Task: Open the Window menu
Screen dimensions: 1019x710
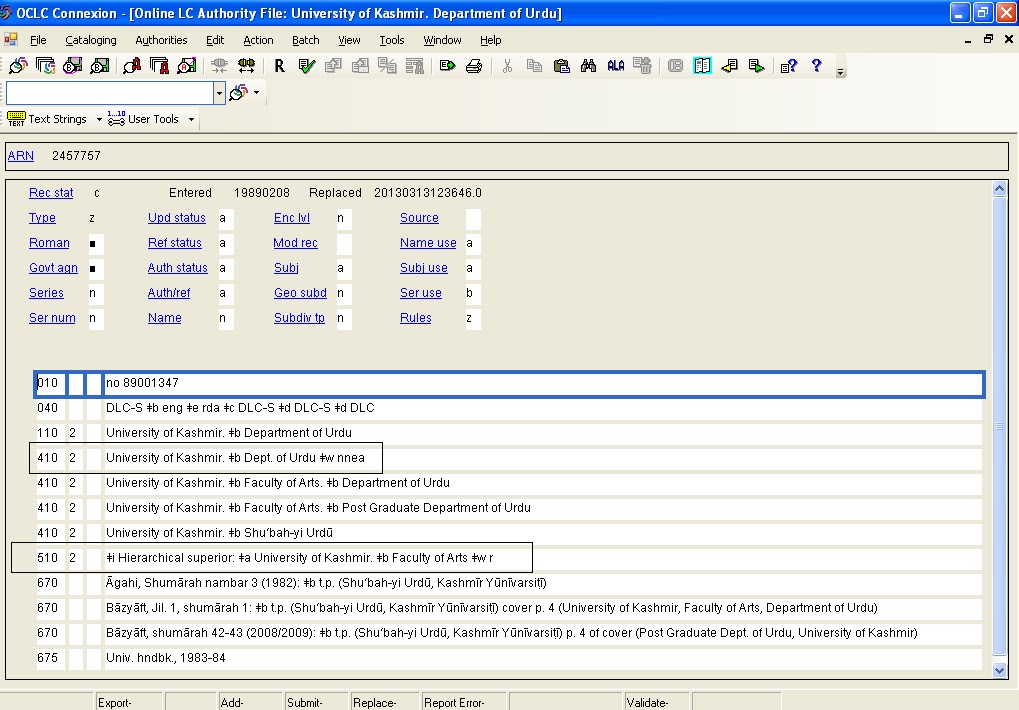Action: 443,40
